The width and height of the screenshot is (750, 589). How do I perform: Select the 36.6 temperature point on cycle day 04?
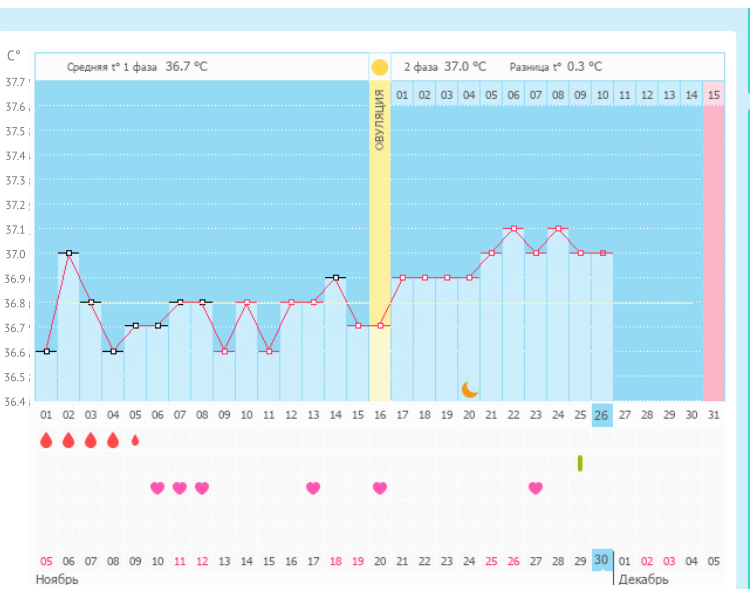(x=113, y=351)
